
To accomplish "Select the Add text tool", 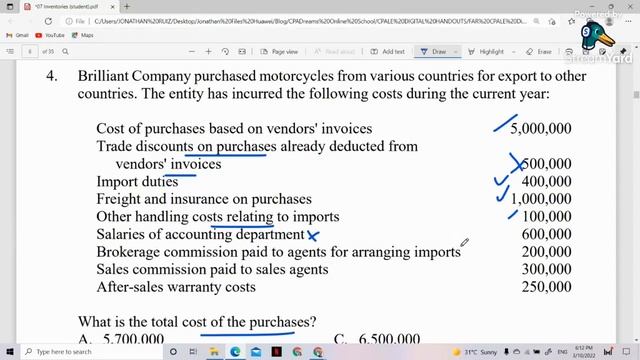I will 388,51.
